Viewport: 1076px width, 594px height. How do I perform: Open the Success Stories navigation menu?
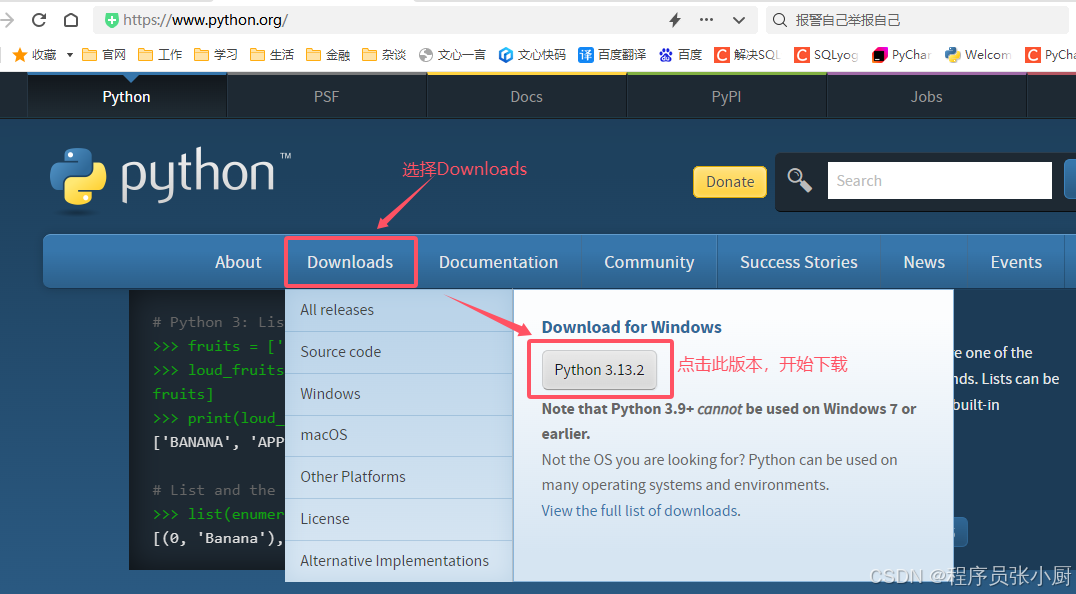[x=799, y=262]
